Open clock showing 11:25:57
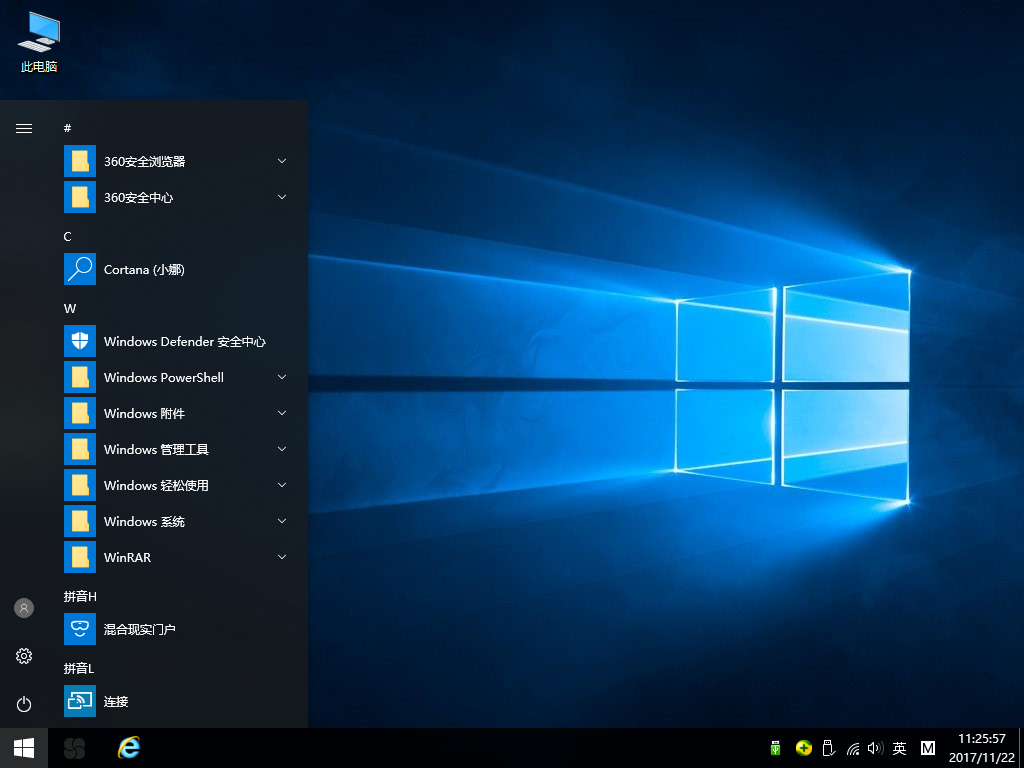 [x=982, y=739]
